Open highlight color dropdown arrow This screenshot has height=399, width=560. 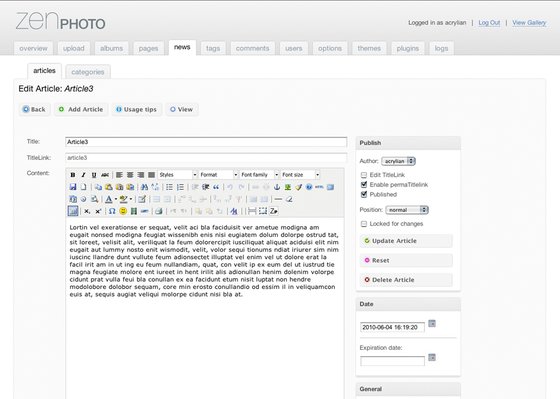coord(130,199)
